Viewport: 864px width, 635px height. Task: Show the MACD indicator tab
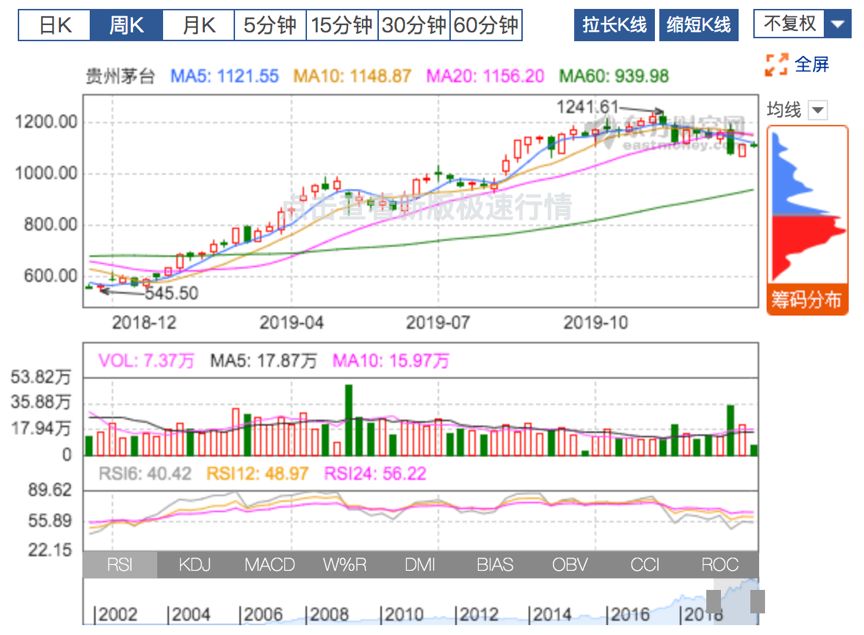[269, 564]
